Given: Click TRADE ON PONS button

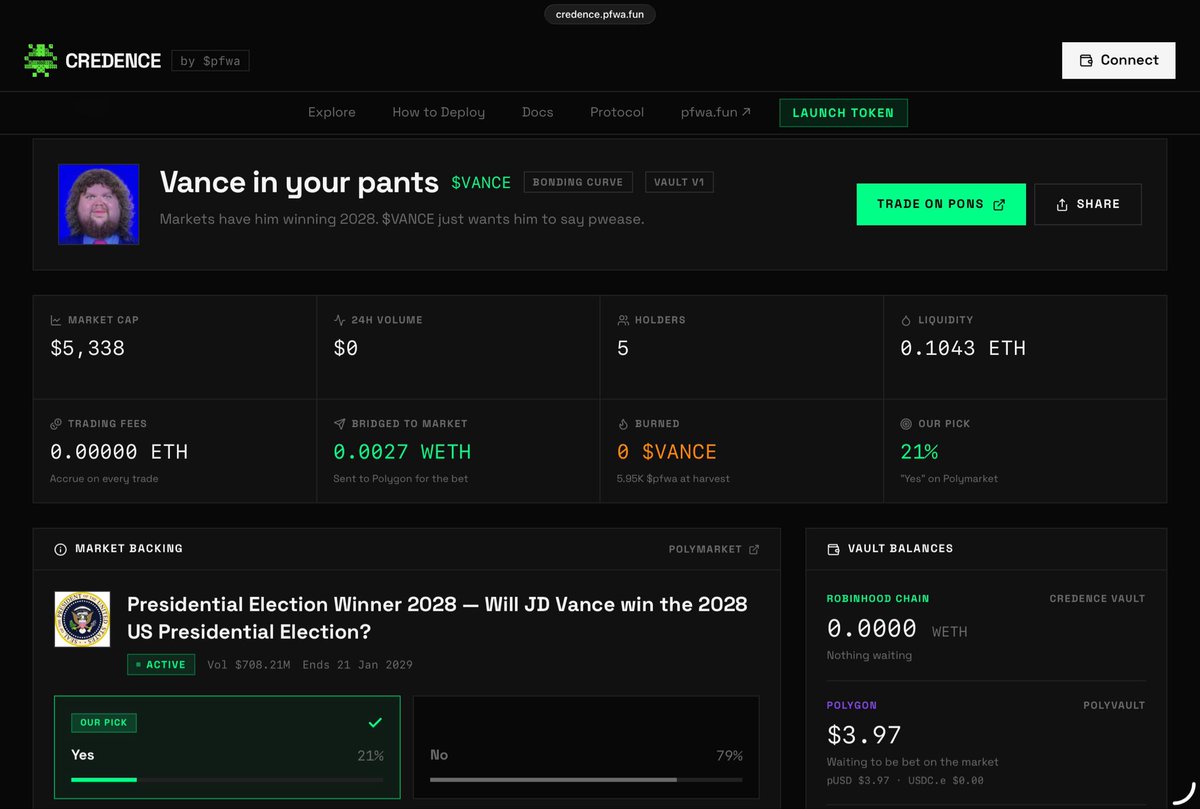Looking at the screenshot, I should point(941,204).
